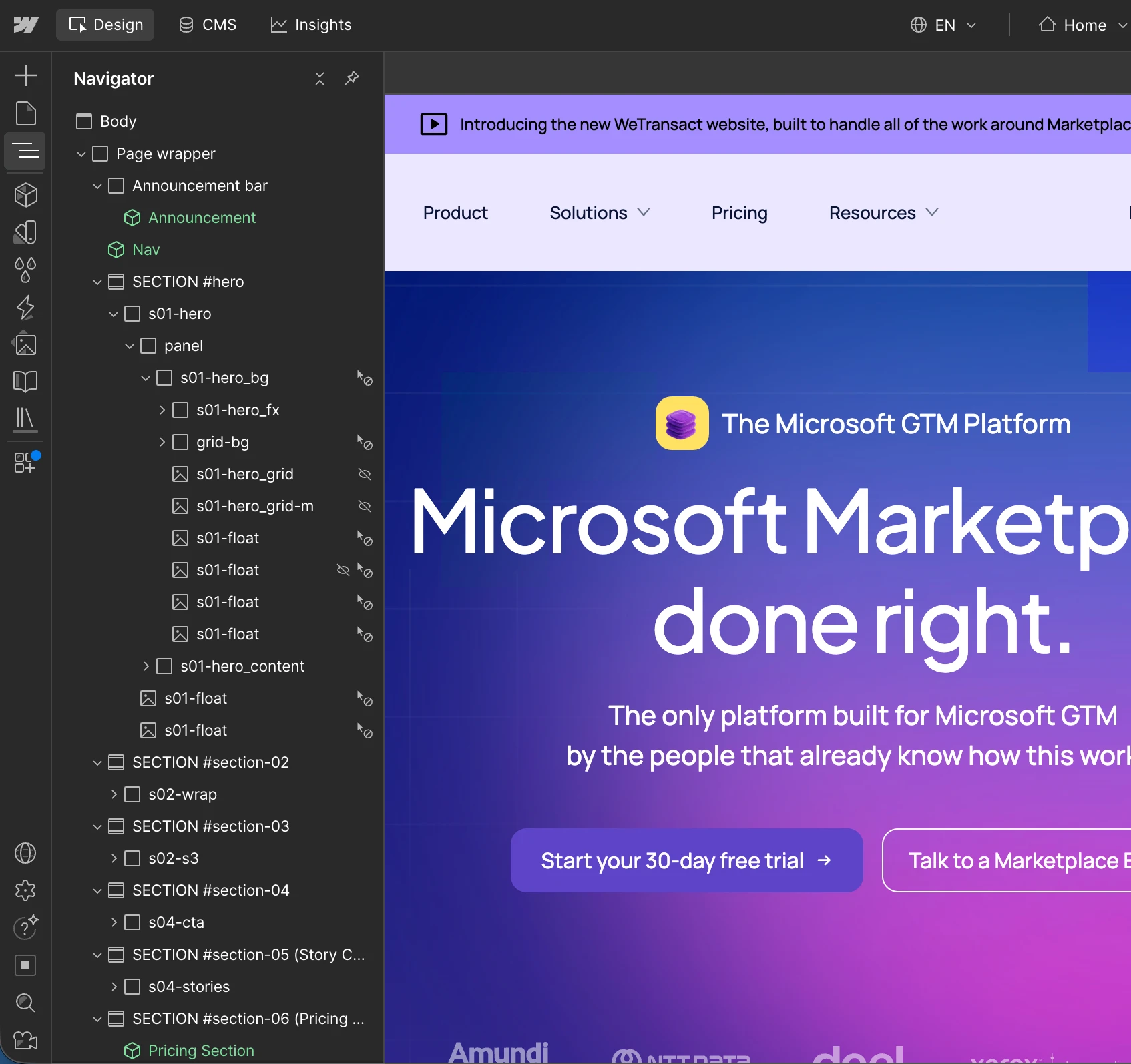Open the CMS book icon in sidebar
Image resolution: width=1131 pixels, height=1064 pixels.
coord(25,381)
